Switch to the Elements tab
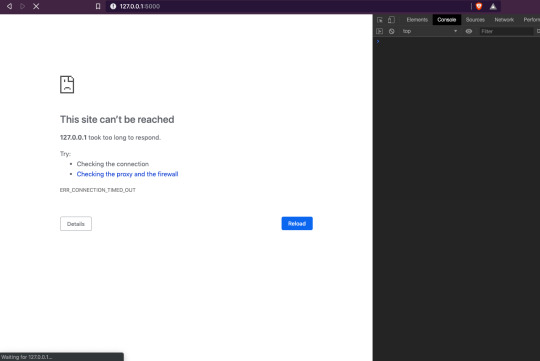Screen dimensions: 540x361 click(417, 20)
